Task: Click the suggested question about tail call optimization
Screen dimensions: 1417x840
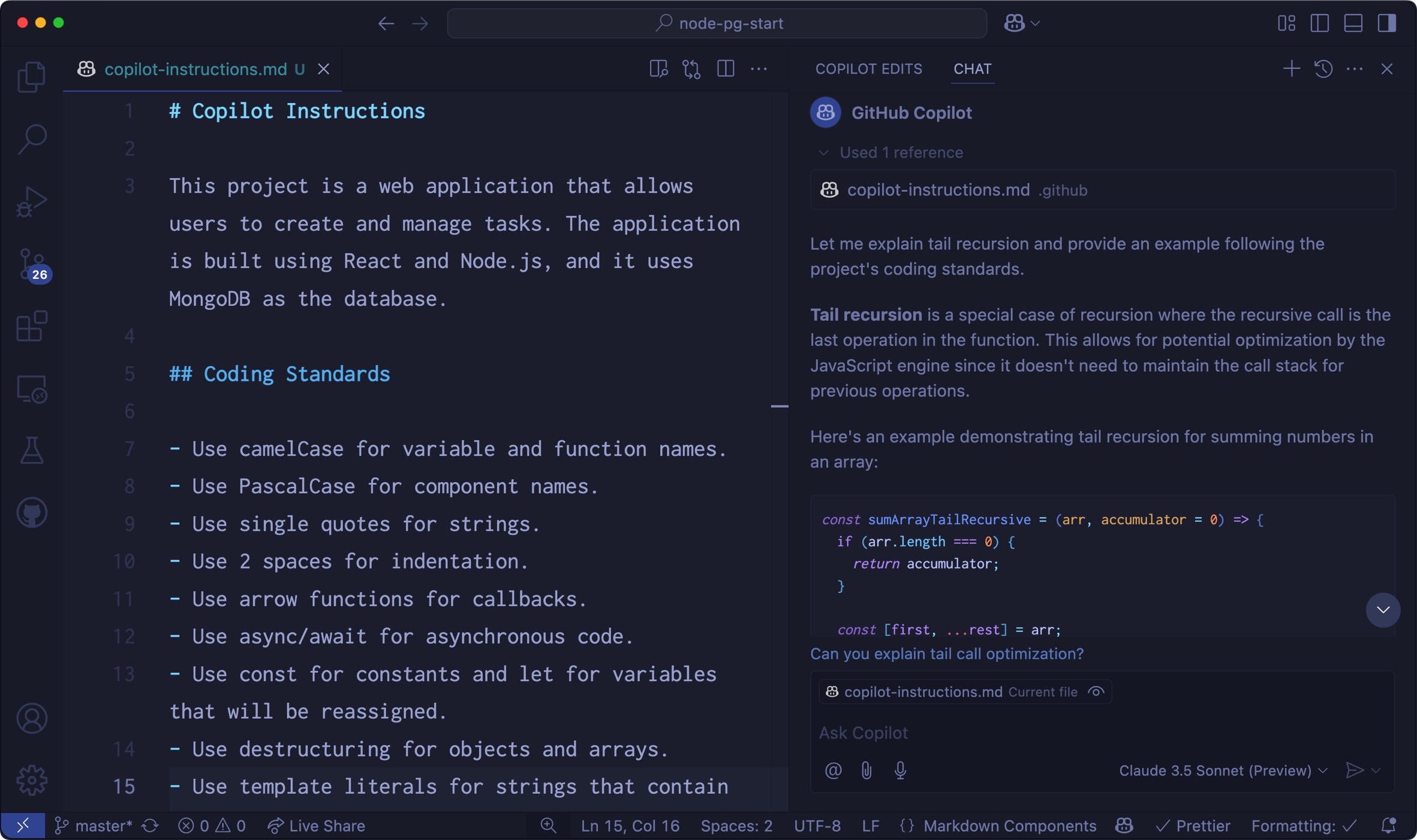Action: pos(946,654)
